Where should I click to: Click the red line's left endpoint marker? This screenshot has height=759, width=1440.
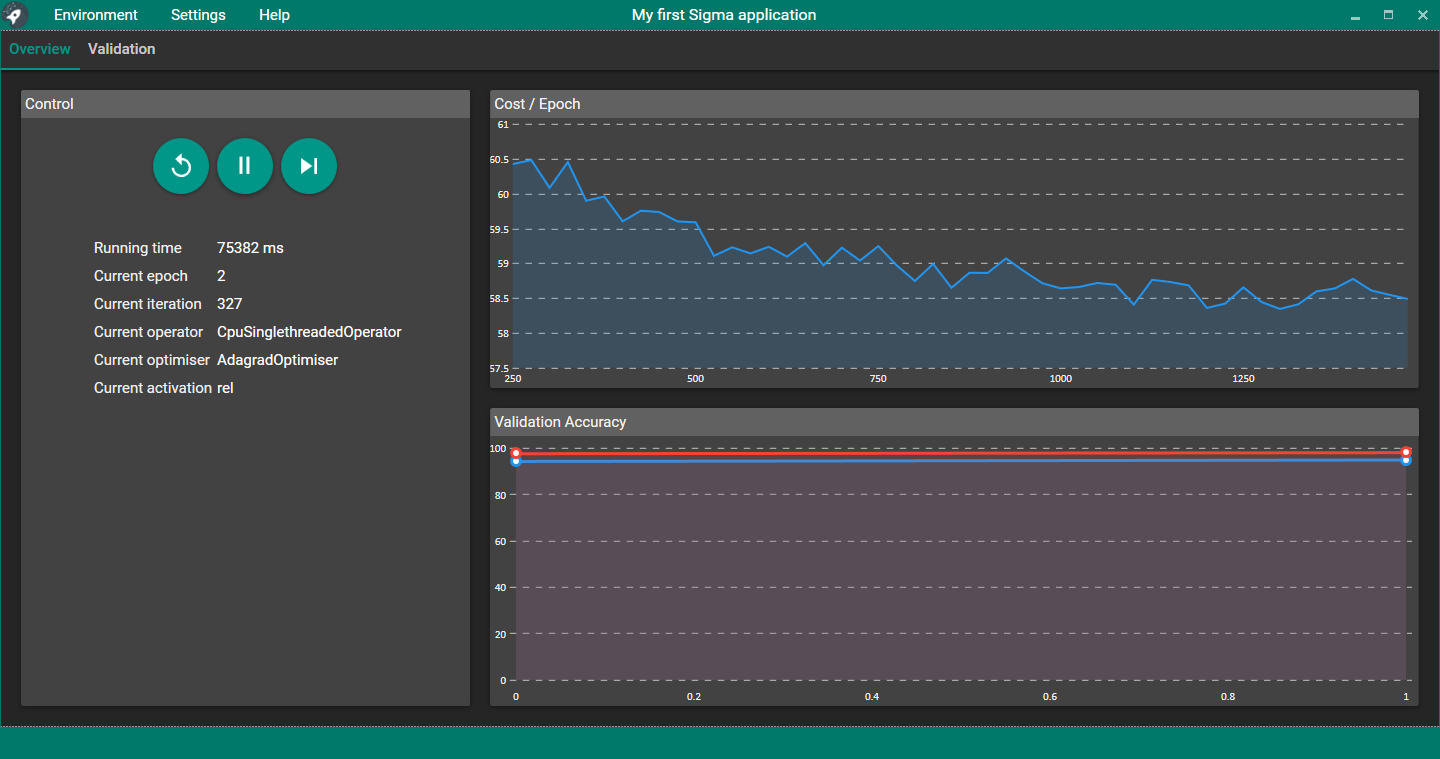coord(516,453)
